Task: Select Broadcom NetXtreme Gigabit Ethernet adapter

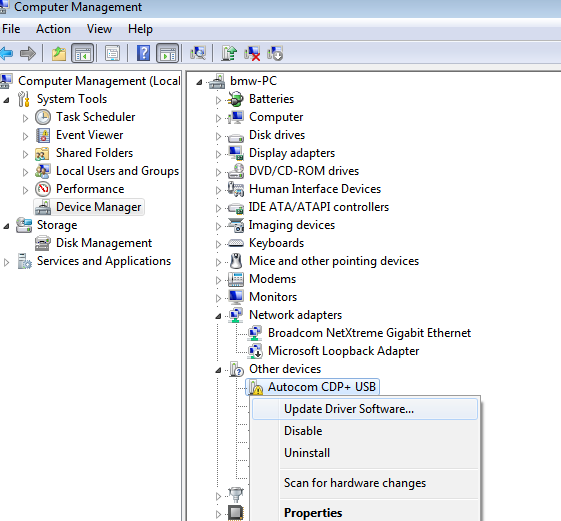Action: (x=369, y=333)
